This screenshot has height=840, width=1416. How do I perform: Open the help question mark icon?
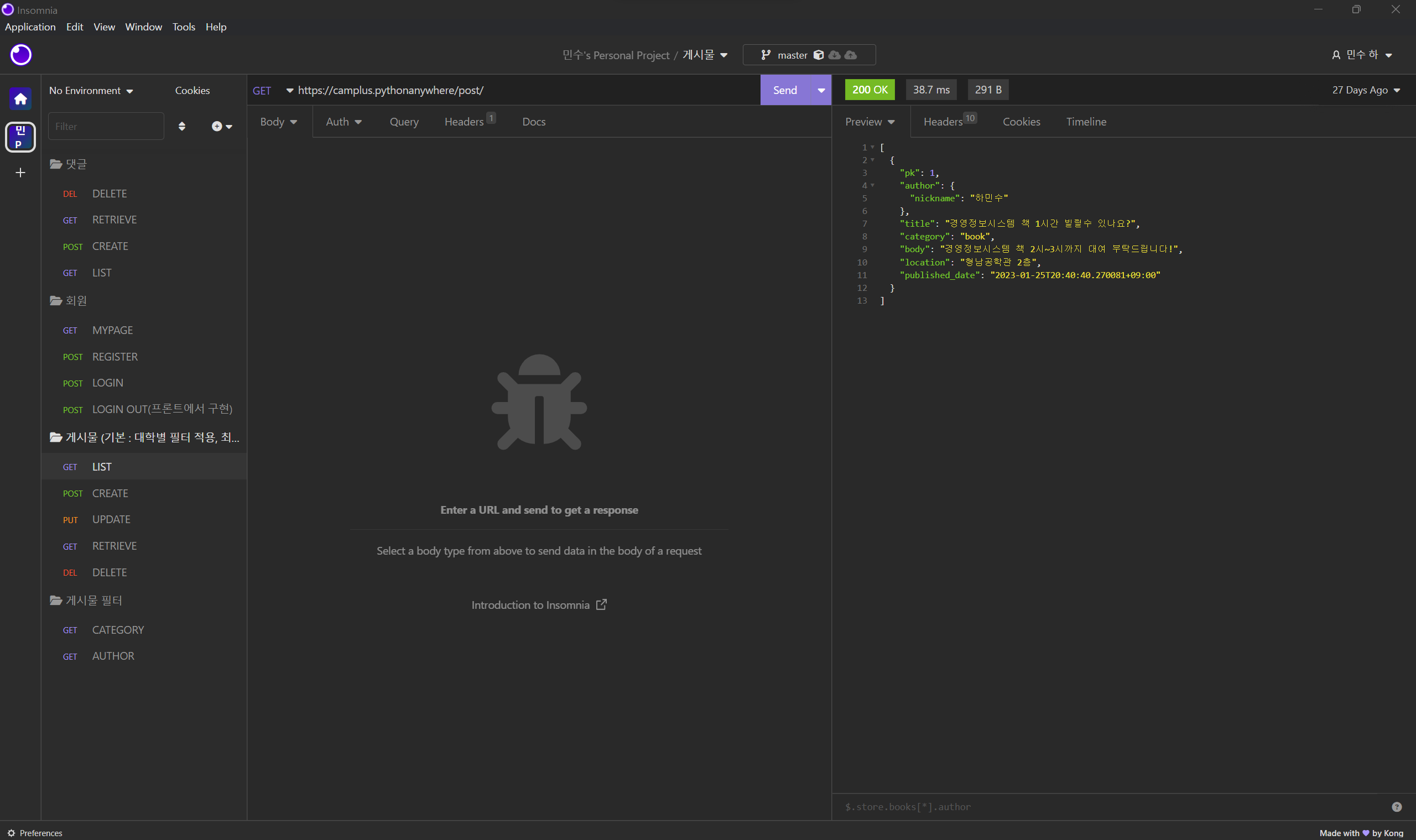point(1396,807)
